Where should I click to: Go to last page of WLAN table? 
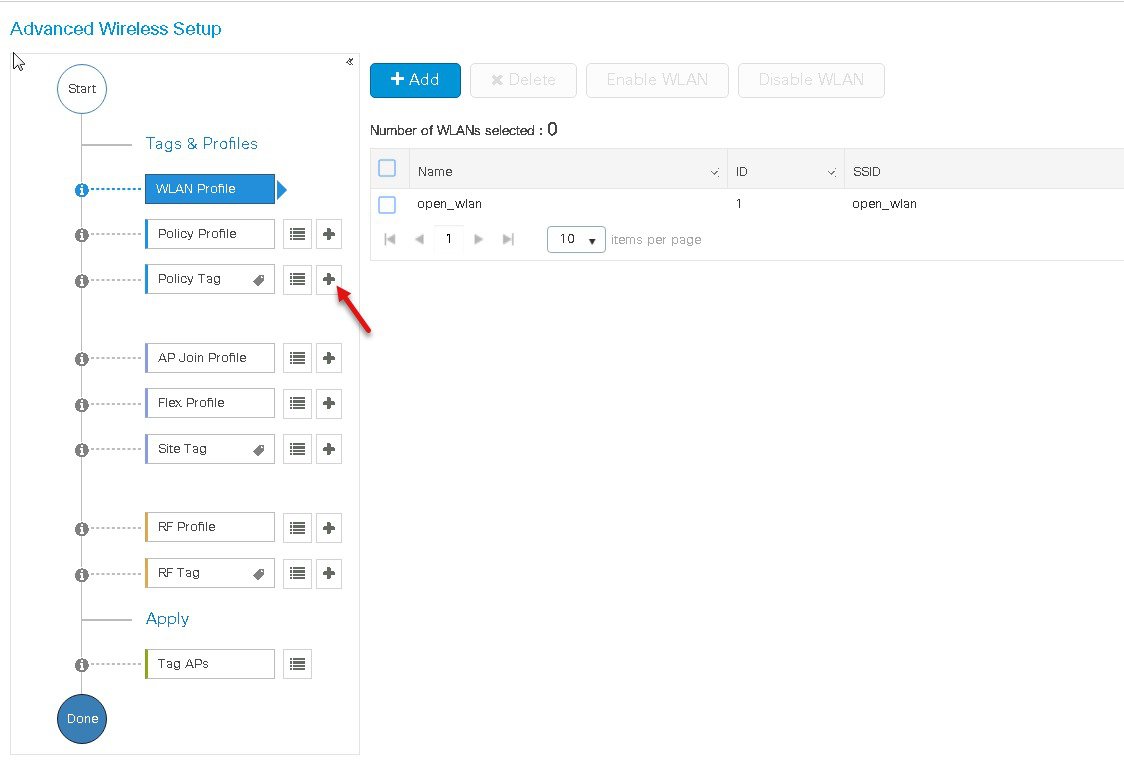[508, 239]
